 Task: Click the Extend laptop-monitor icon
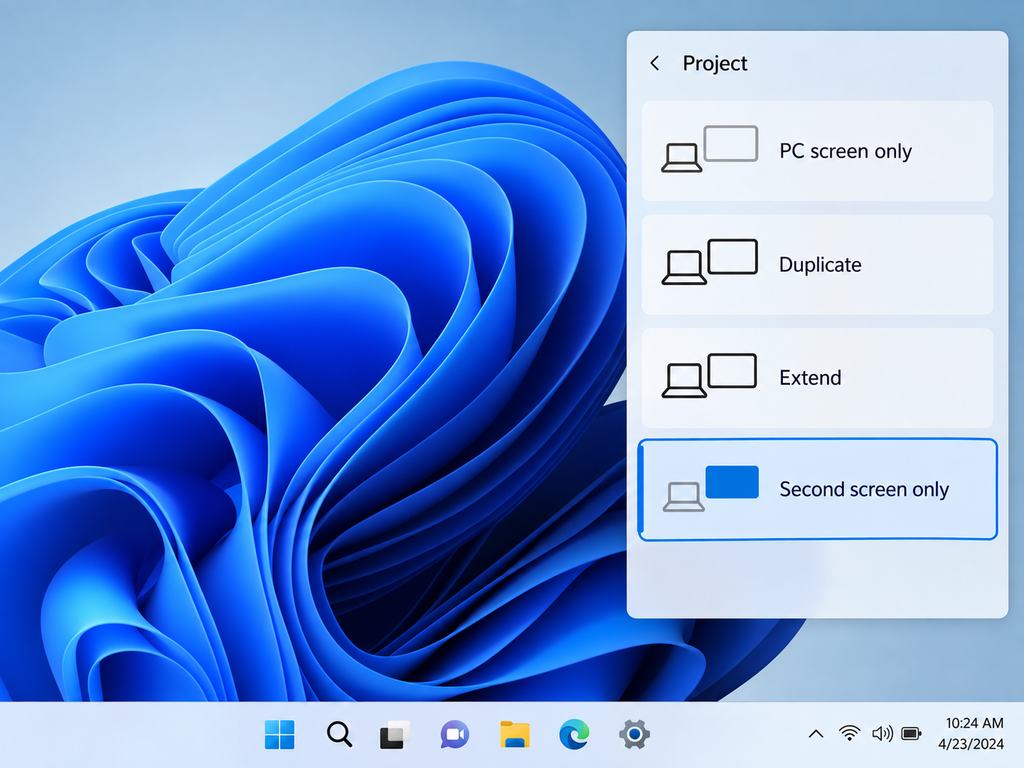pos(709,376)
